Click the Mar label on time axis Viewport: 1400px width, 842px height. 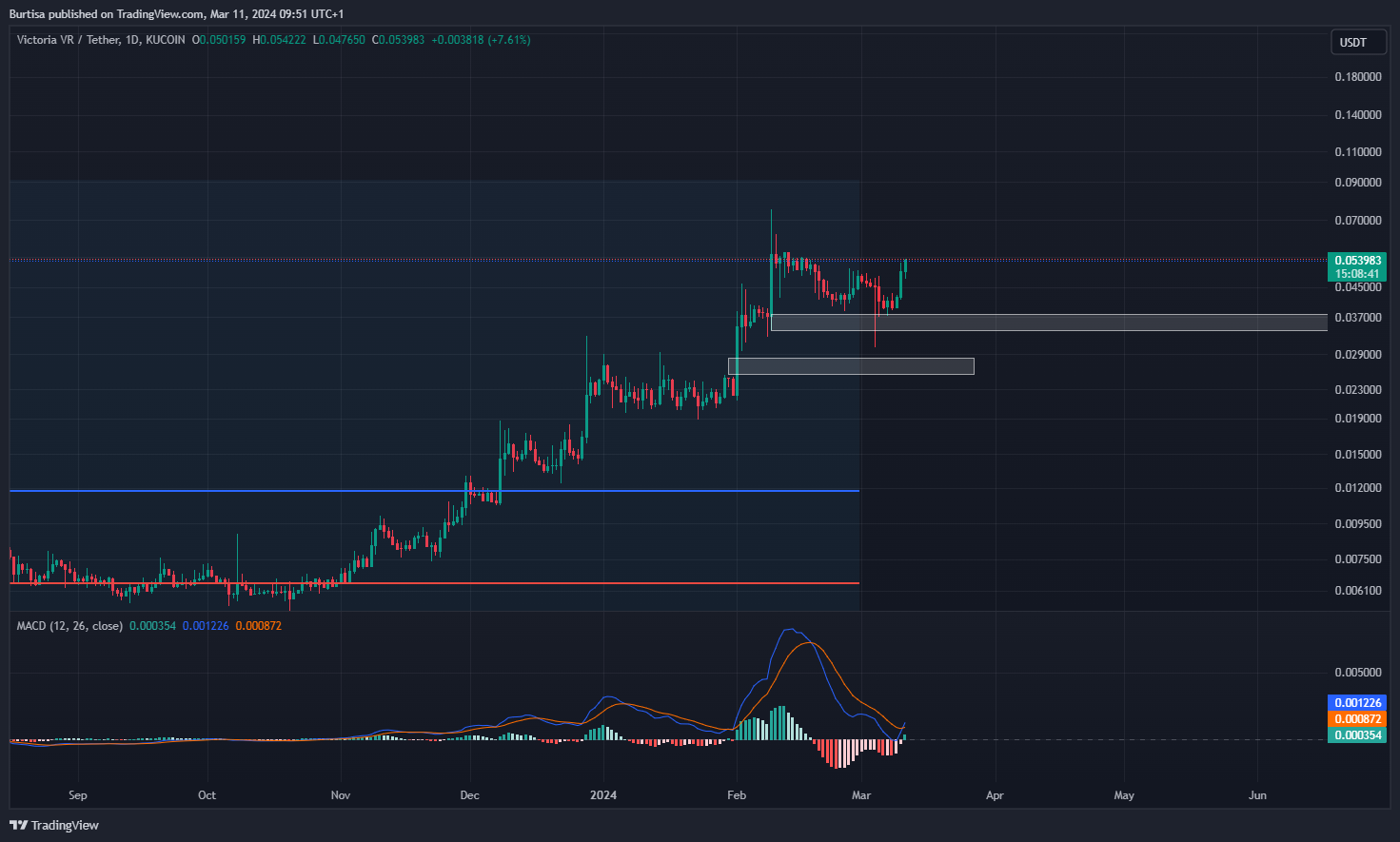(861, 795)
